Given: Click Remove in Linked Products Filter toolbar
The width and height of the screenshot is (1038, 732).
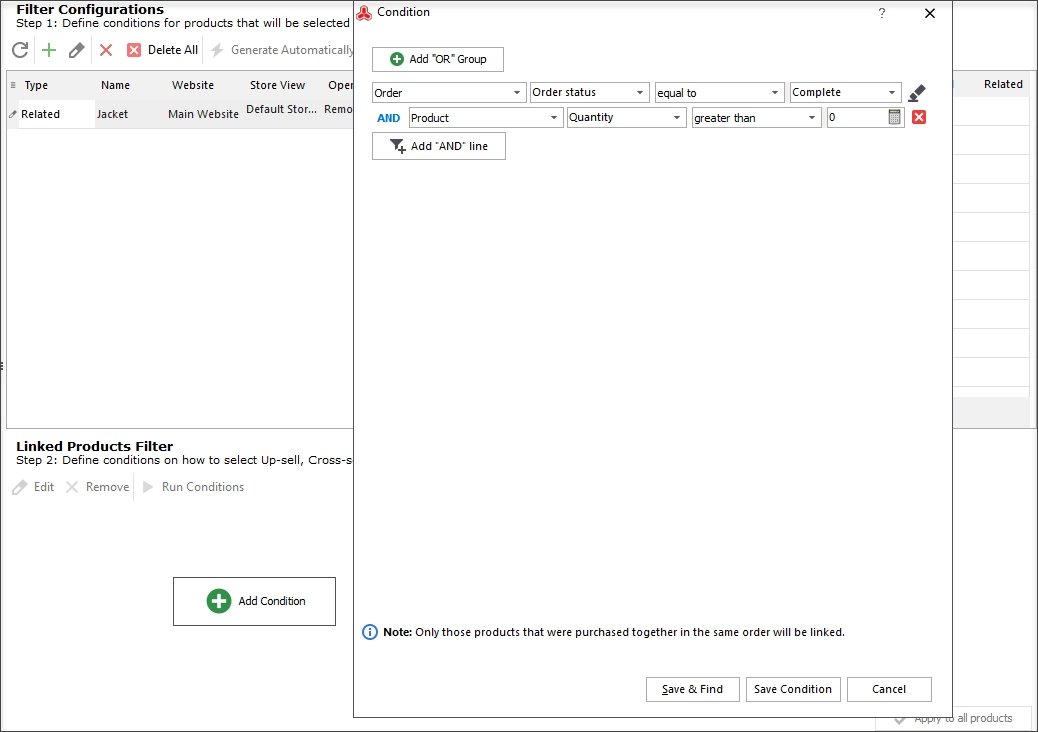Looking at the screenshot, I should [x=98, y=487].
